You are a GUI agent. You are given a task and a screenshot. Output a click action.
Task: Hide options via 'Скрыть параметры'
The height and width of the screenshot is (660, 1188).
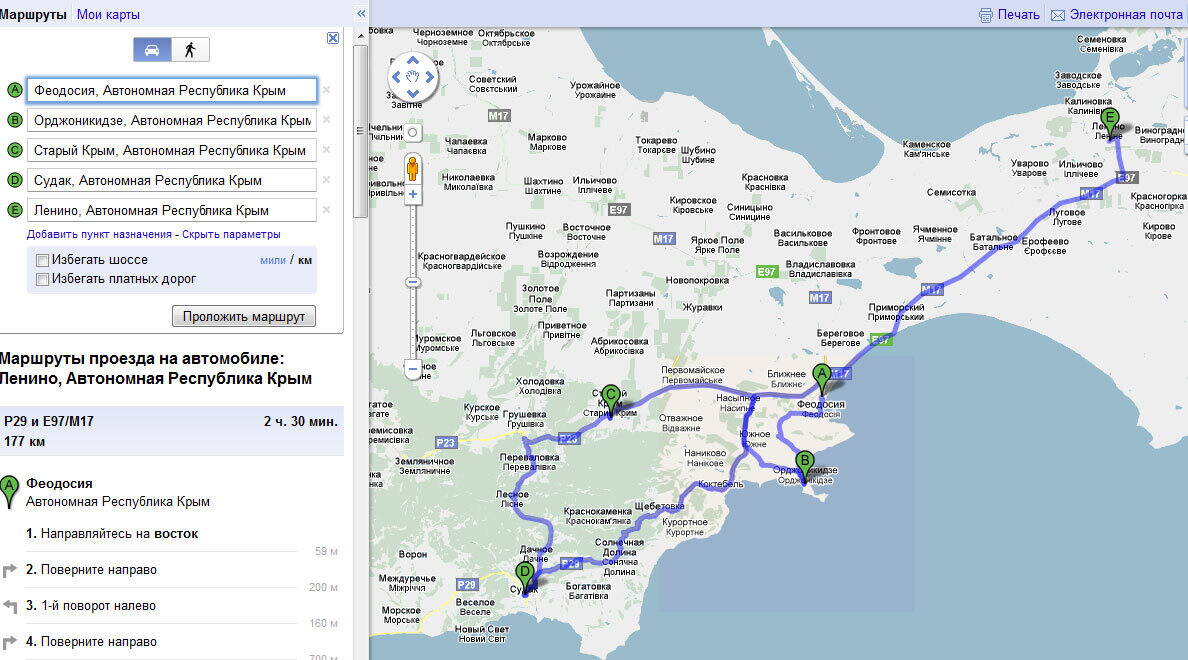[x=231, y=234]
